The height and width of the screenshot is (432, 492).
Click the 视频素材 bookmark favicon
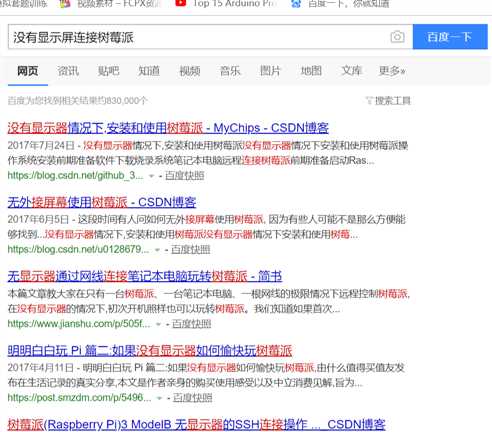pos(65,3)
